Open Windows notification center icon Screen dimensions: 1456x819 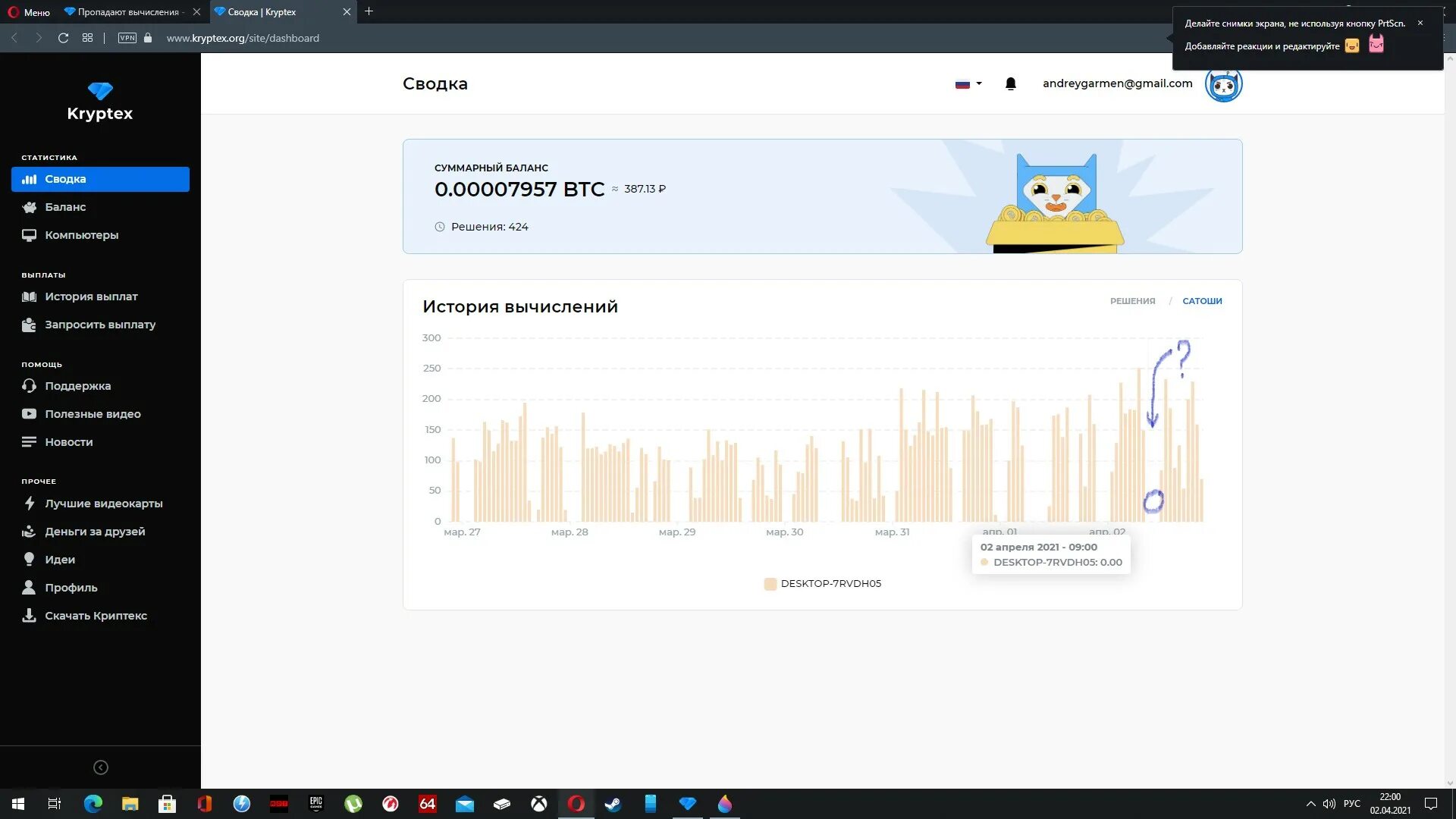(x=1431, y=804)
